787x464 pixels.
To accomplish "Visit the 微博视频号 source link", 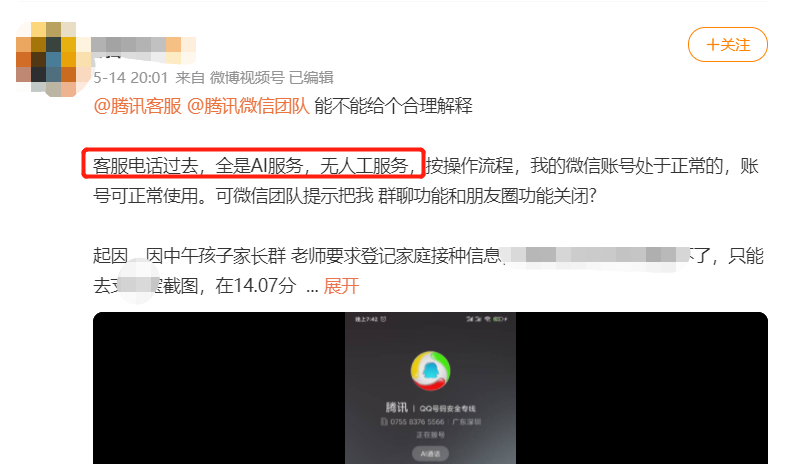I will point(247,78).
